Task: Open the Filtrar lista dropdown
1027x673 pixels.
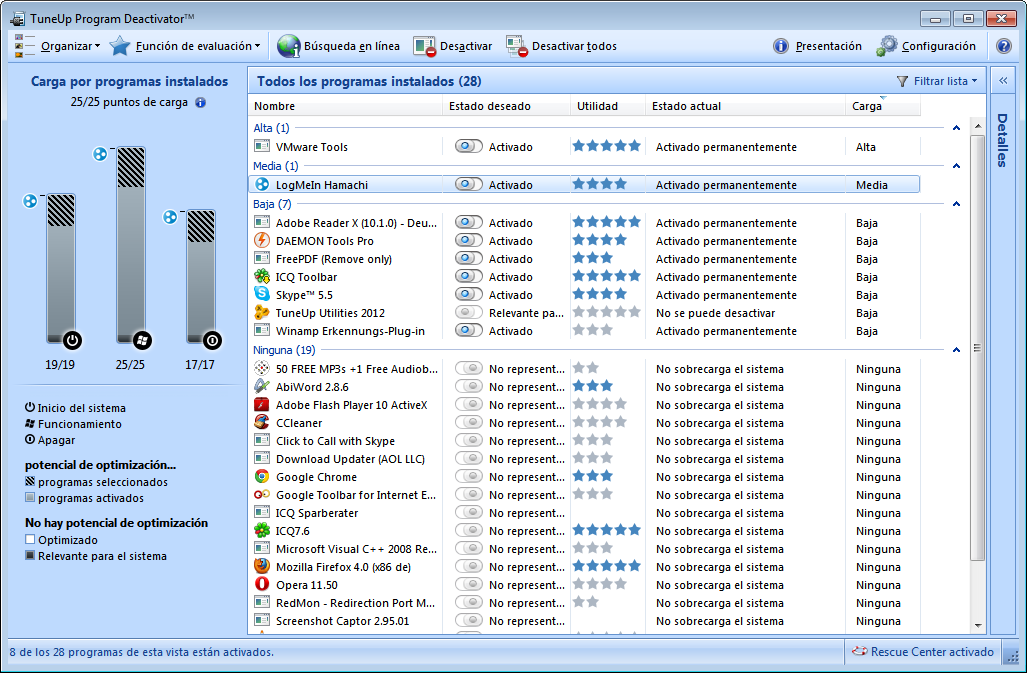Action: point(937,81)
